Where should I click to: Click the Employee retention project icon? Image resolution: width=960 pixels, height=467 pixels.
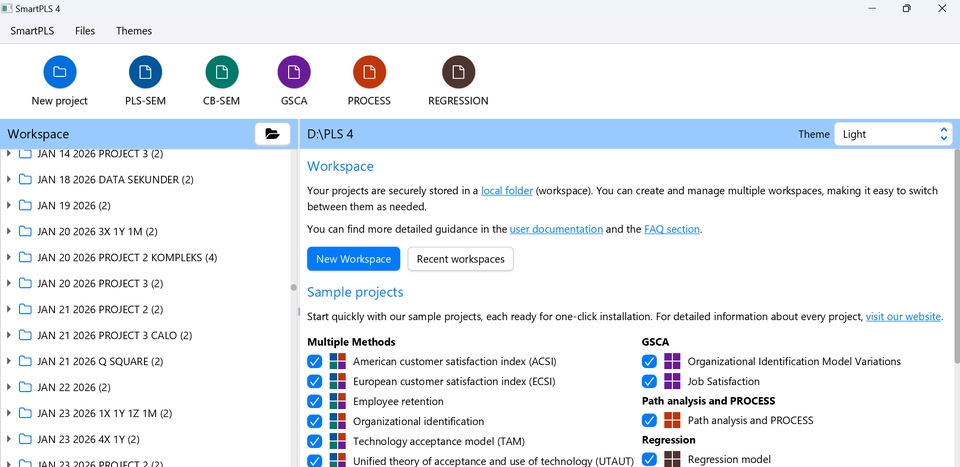337,402
